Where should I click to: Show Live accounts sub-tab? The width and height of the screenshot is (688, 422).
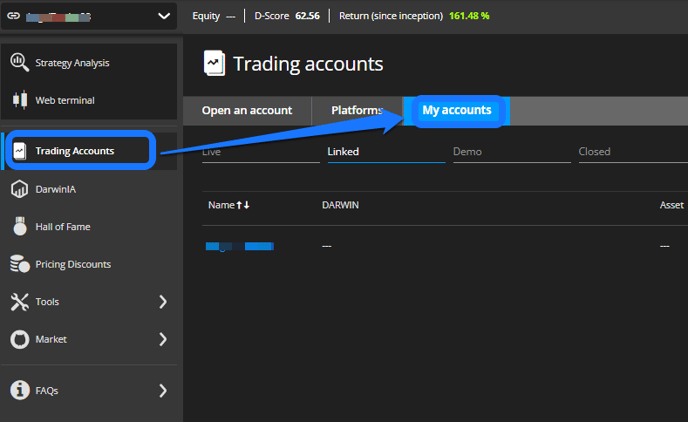point(261,152)
